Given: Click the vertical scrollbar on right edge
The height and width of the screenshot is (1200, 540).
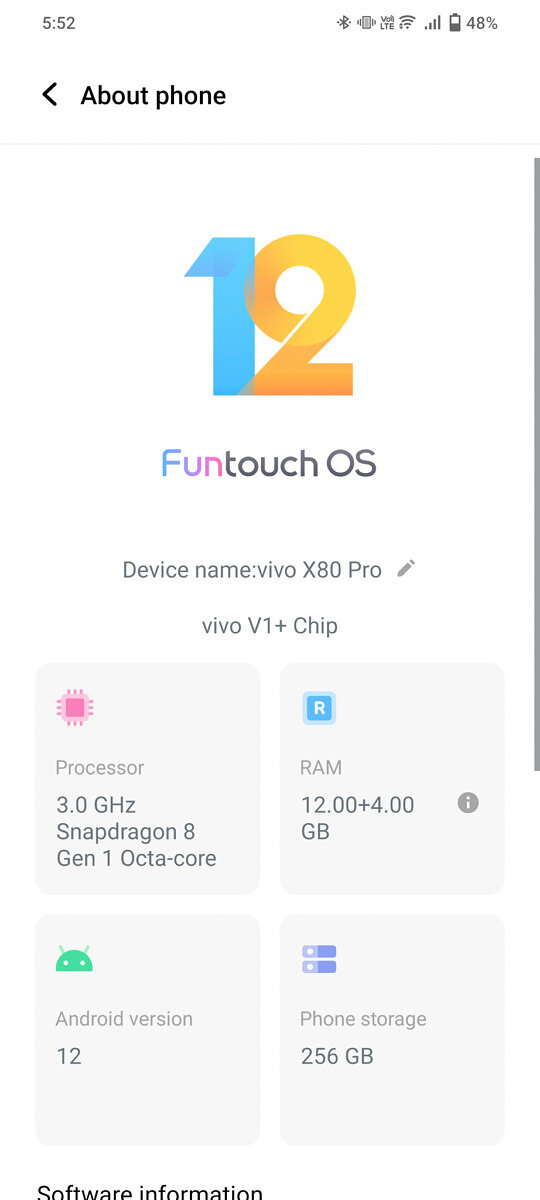Looking at the screenshot, I should (x=536, y=464).
